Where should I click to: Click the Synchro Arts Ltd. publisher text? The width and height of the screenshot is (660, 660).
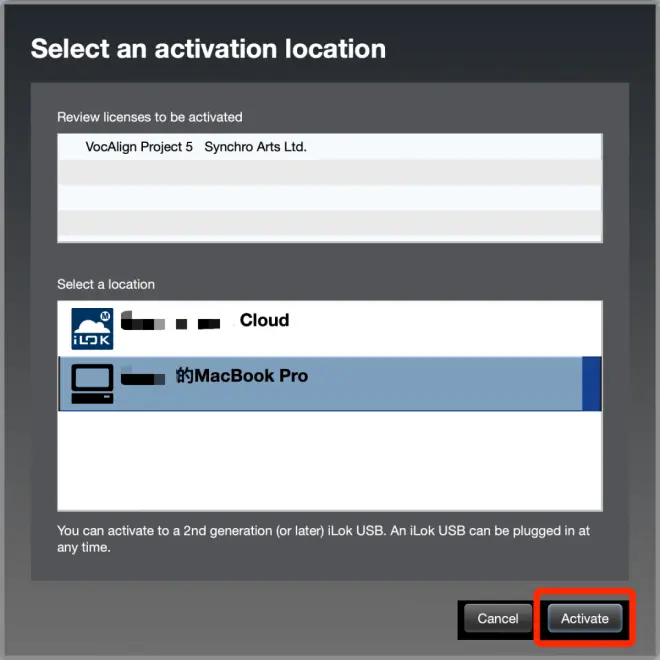[255, 146]
